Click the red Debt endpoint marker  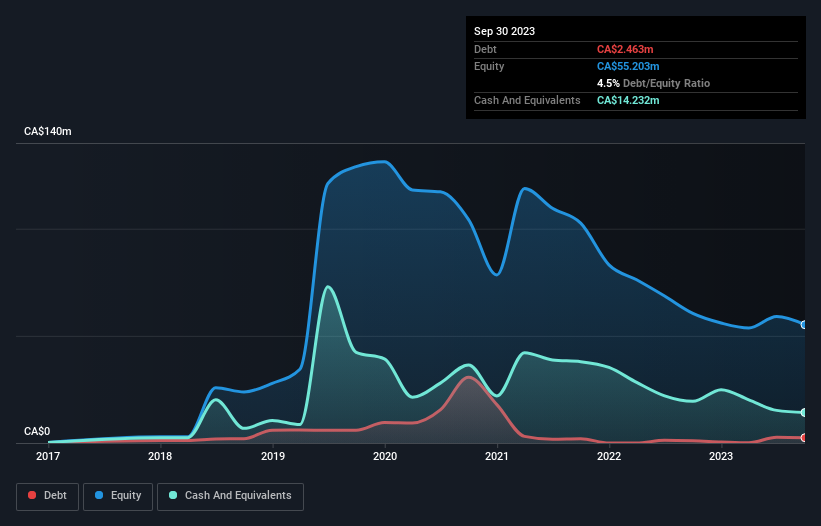(x=804, y=438)
